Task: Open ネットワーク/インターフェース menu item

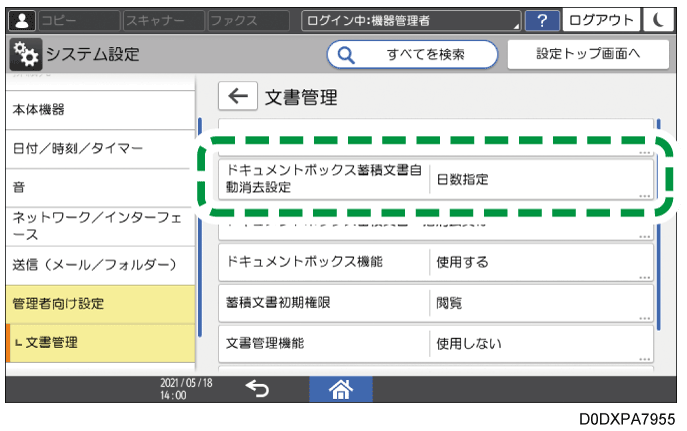Action: [100, 226]
